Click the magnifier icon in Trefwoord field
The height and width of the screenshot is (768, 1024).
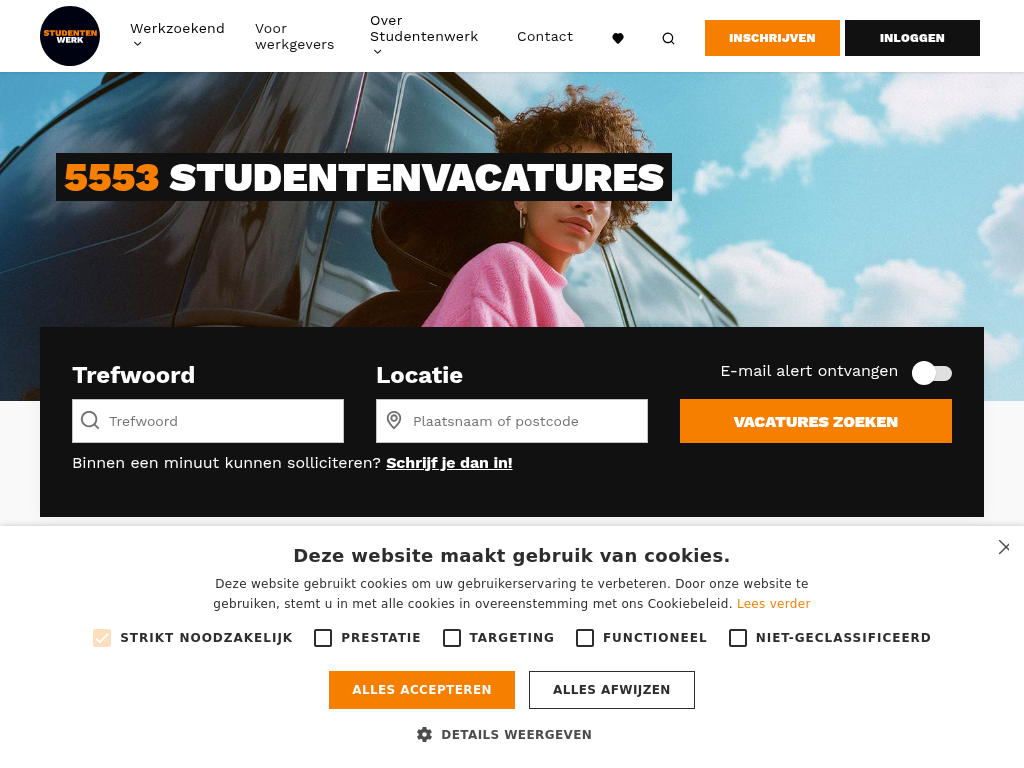click(x=90, y=421)
